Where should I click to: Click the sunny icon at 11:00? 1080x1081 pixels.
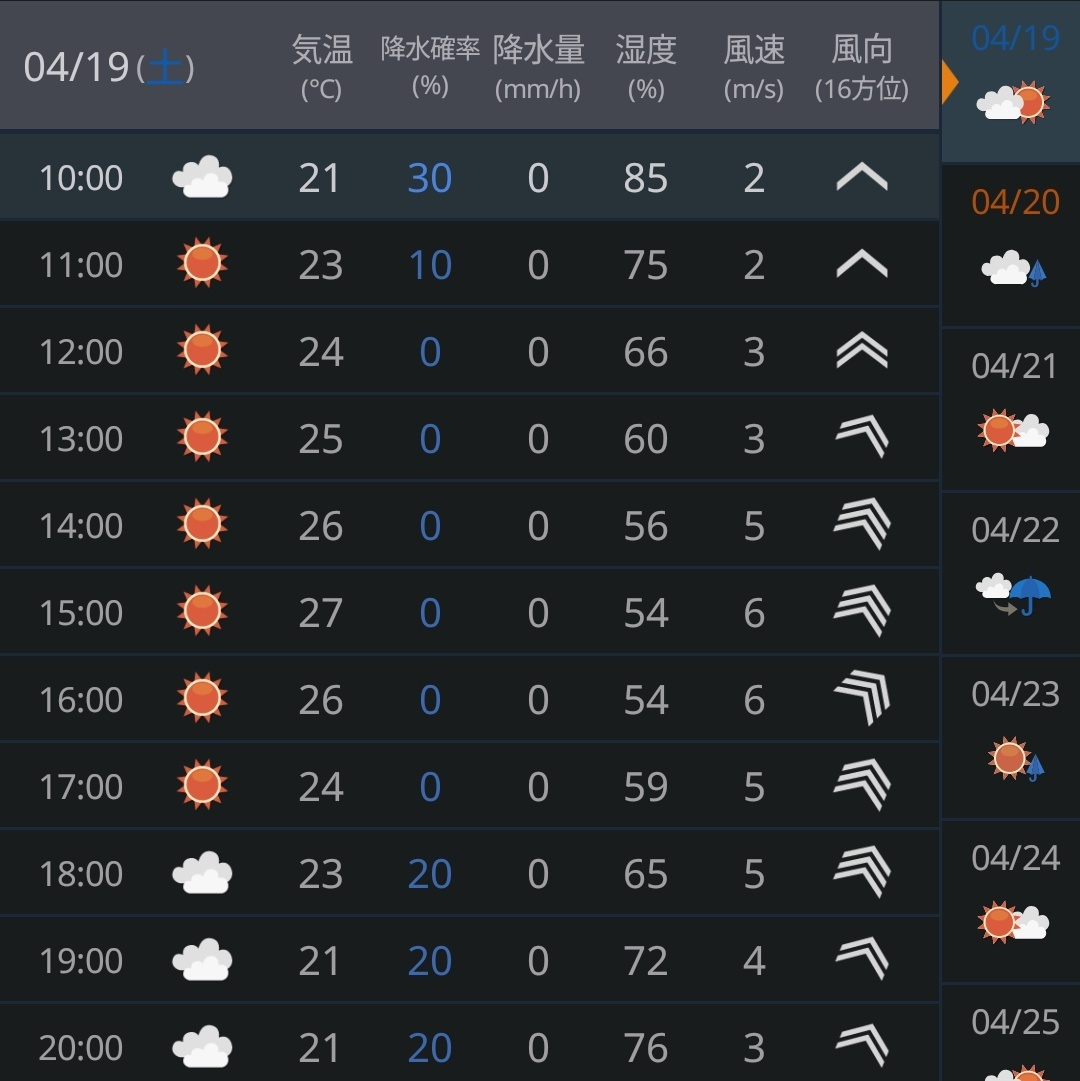point(202,263)
